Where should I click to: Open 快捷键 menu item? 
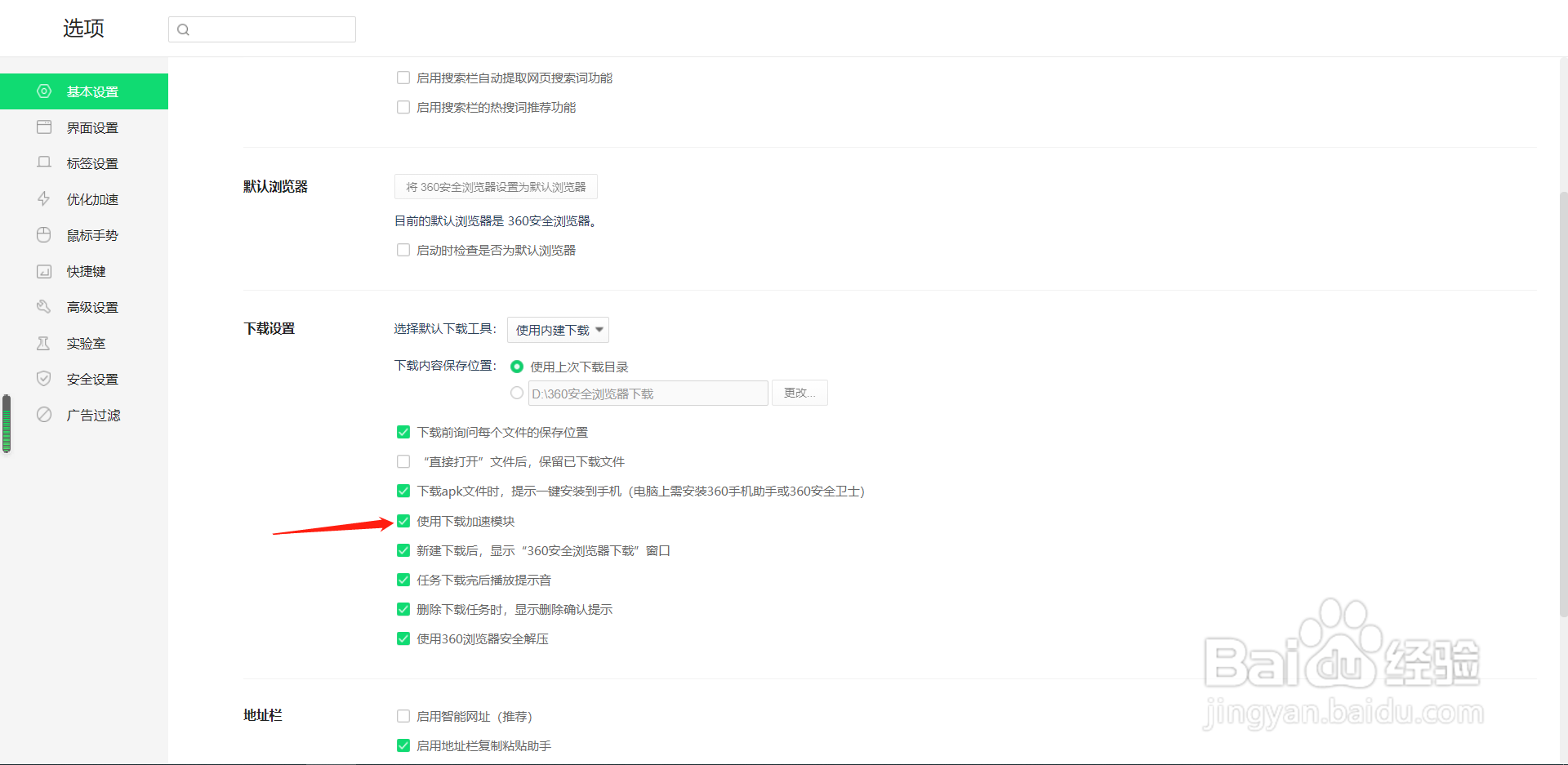coord(84,271)
